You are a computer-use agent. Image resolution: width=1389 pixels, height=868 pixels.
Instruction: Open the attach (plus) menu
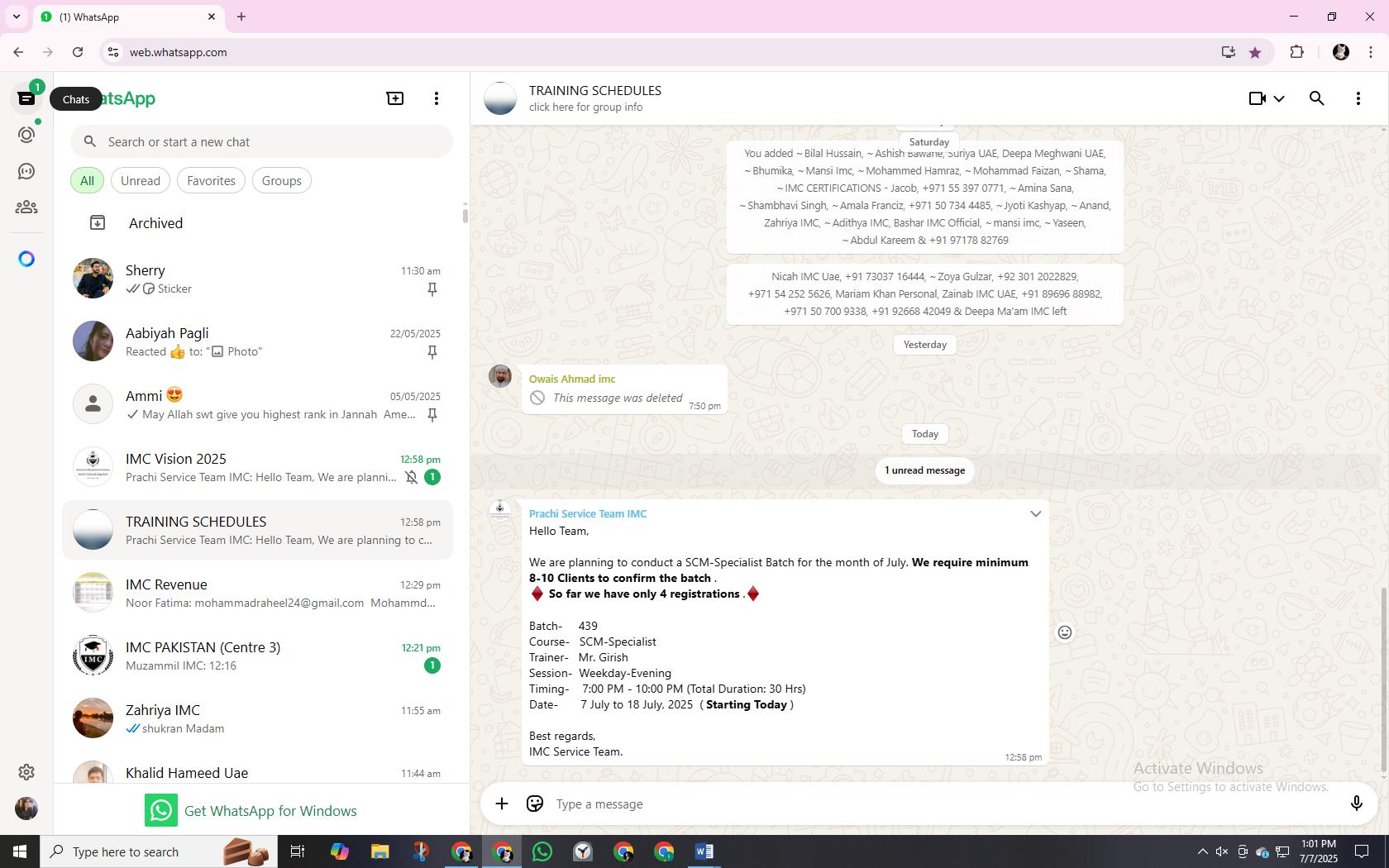[502, 804]
